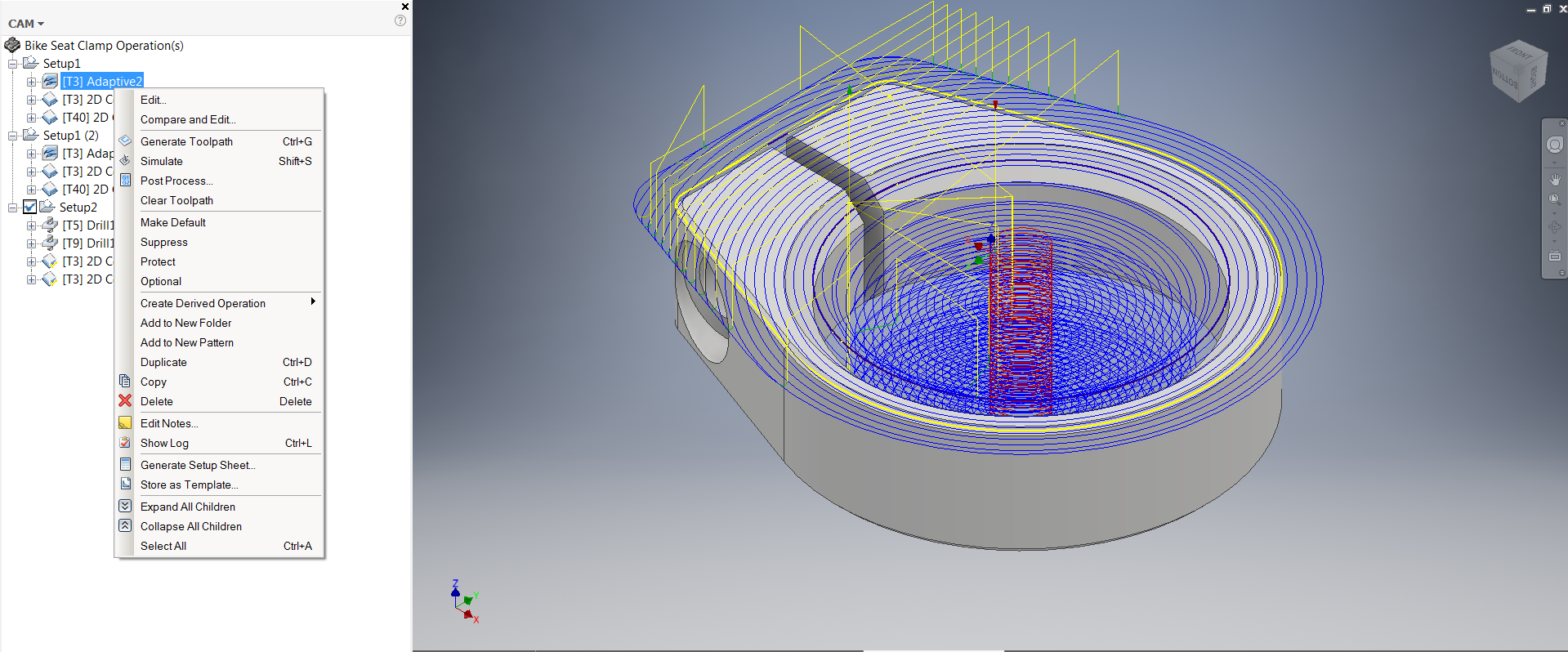Select the highlighted [T3] Adaptive2 row
This screenshot has width=1568, height=652.
(x=102, y=81)
